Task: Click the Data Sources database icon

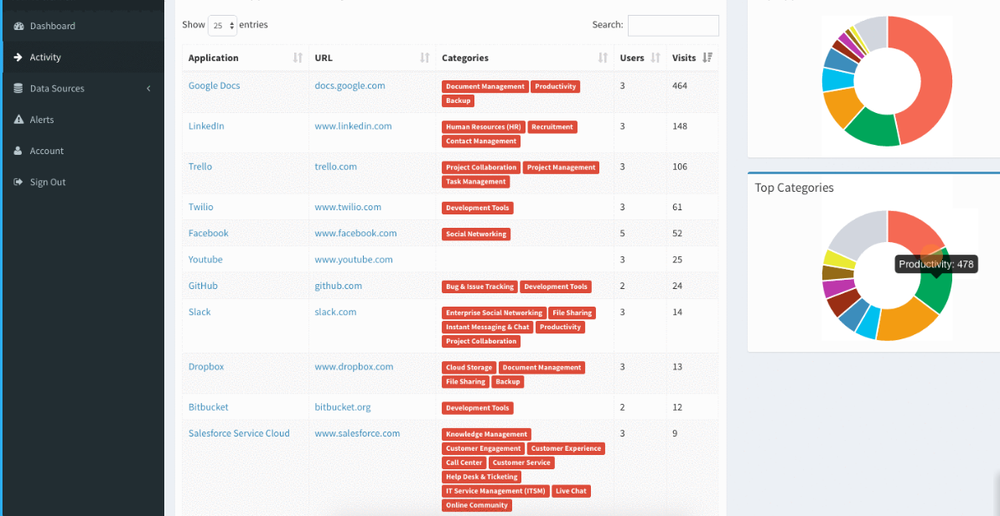Action: 18,89
